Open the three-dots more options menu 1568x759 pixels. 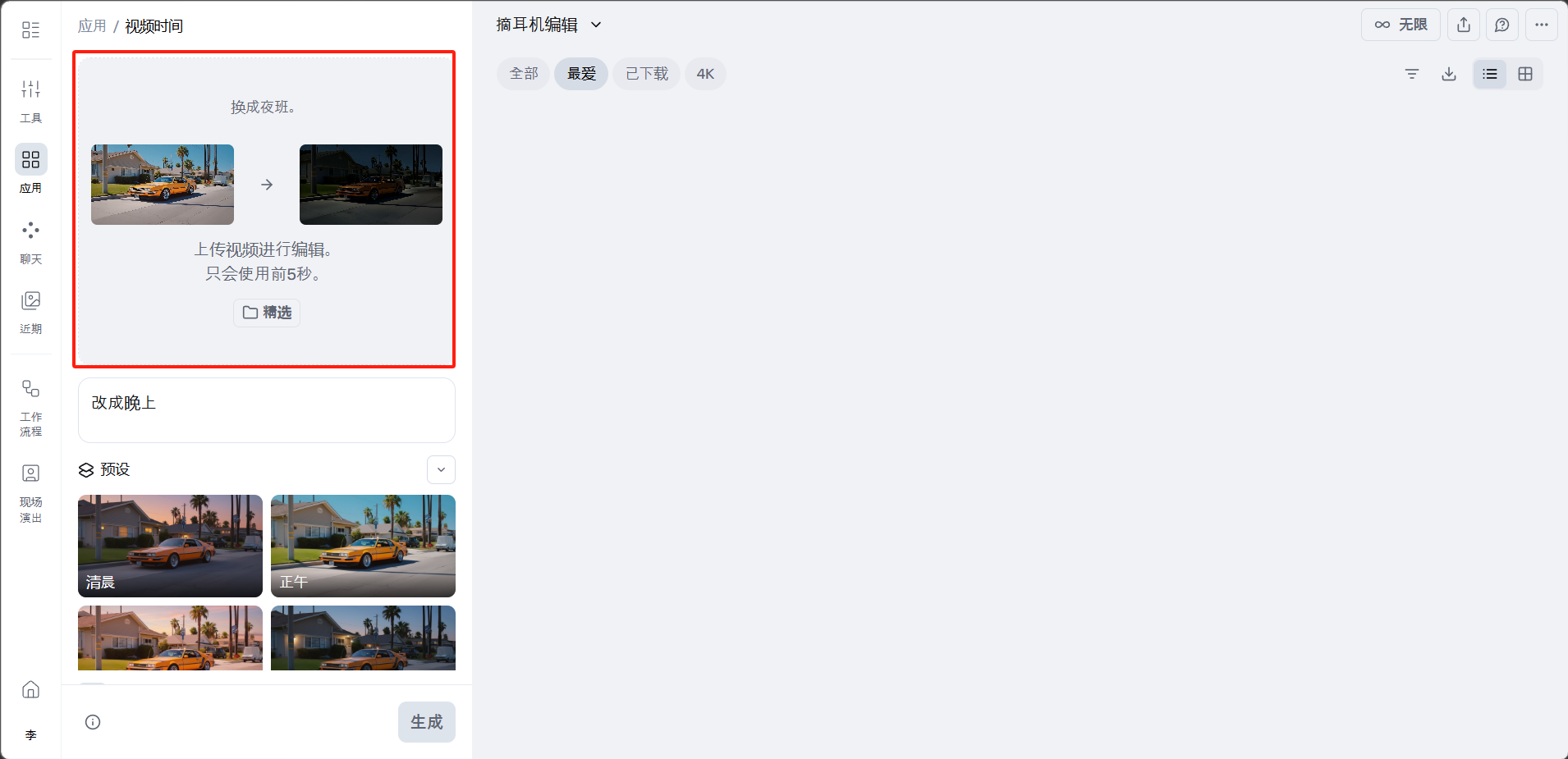1542,25
